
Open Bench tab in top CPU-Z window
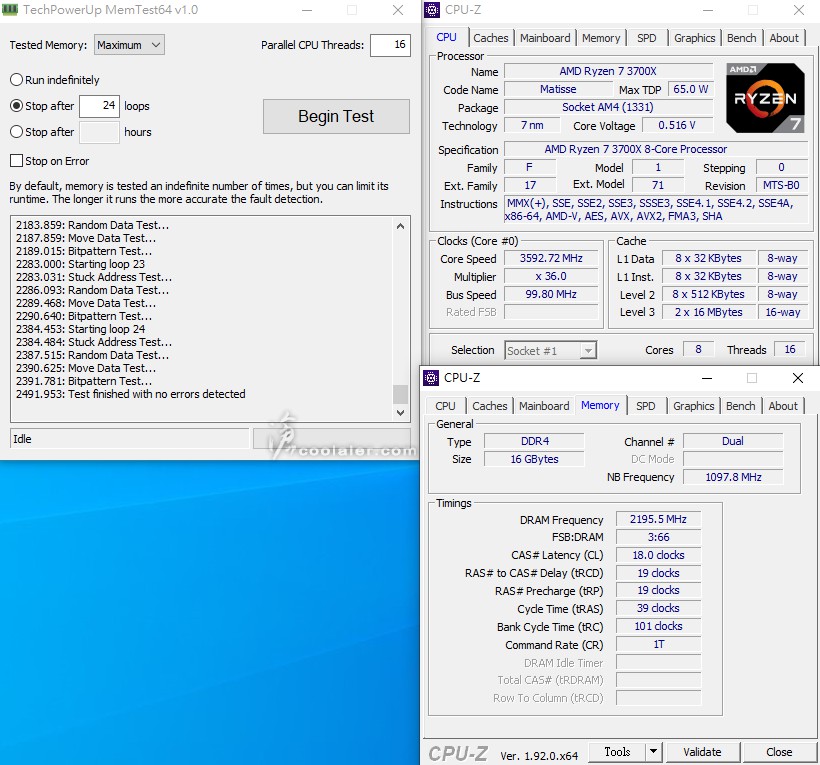742,38
